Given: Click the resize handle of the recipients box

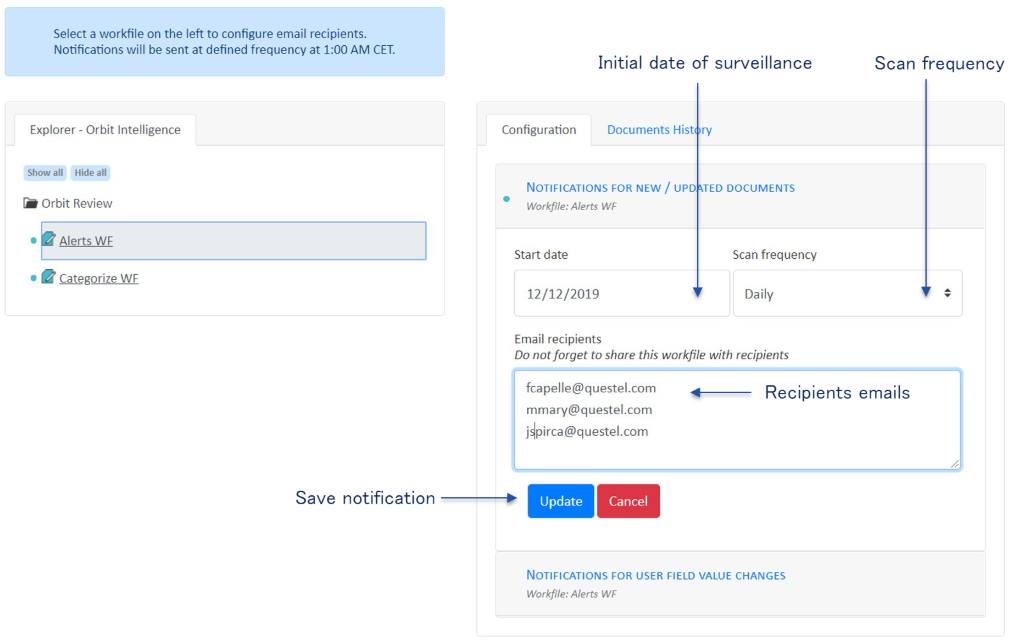Looking at the screenshot, I should click(954, 463).
